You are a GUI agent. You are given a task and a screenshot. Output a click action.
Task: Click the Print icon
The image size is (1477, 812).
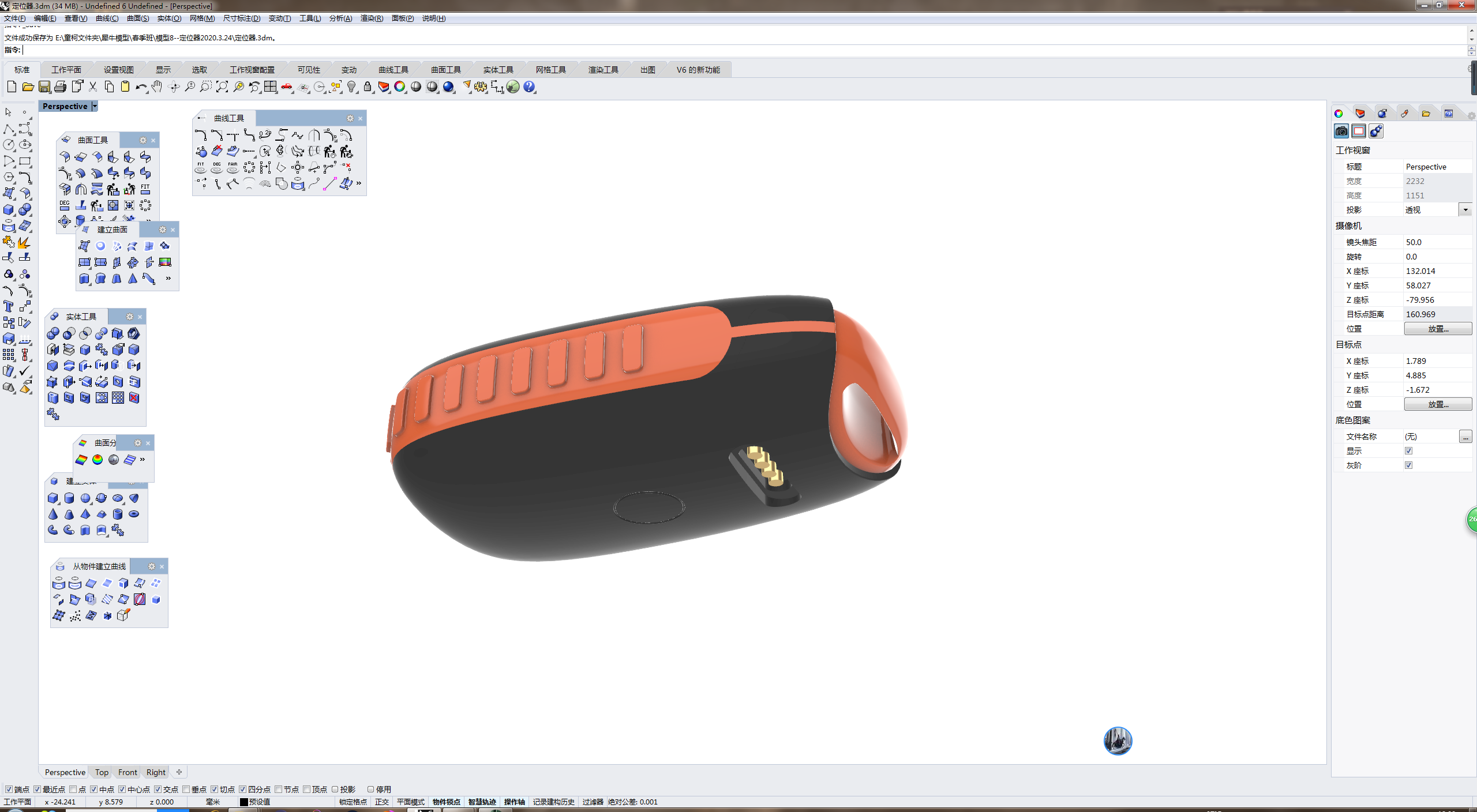tap(61, 87)
